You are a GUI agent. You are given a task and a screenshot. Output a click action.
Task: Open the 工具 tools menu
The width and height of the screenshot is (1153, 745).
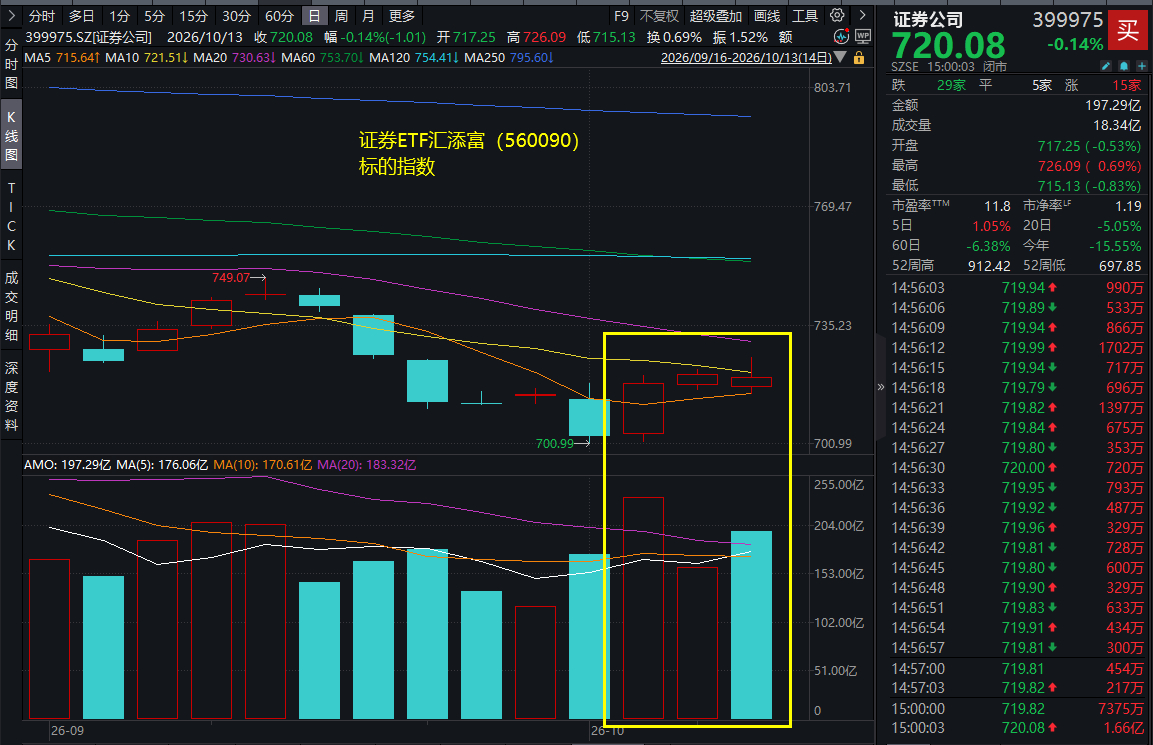pyautogui.click(x=805, y=15)
